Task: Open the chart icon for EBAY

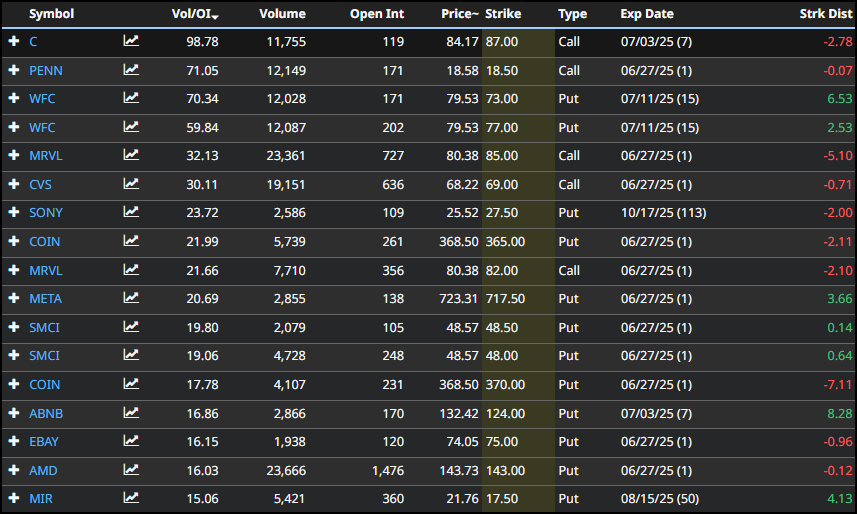Action: [x=131, y=441]
